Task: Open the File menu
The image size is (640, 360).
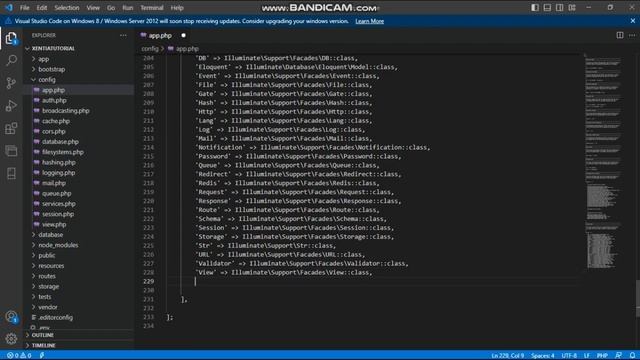Action: click(x=24, y=8)
